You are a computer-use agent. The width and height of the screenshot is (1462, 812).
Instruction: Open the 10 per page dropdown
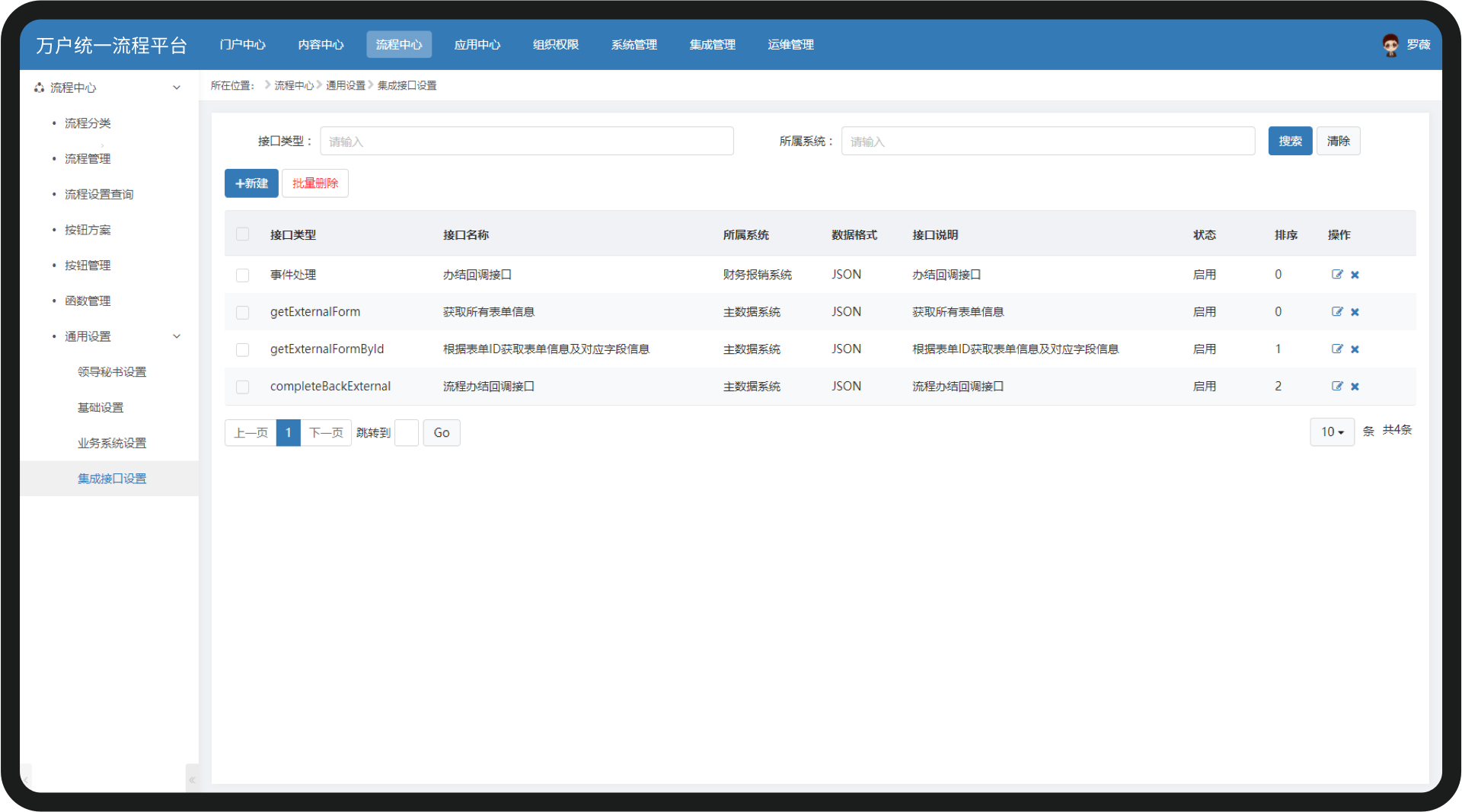[x=1332, y=432]
